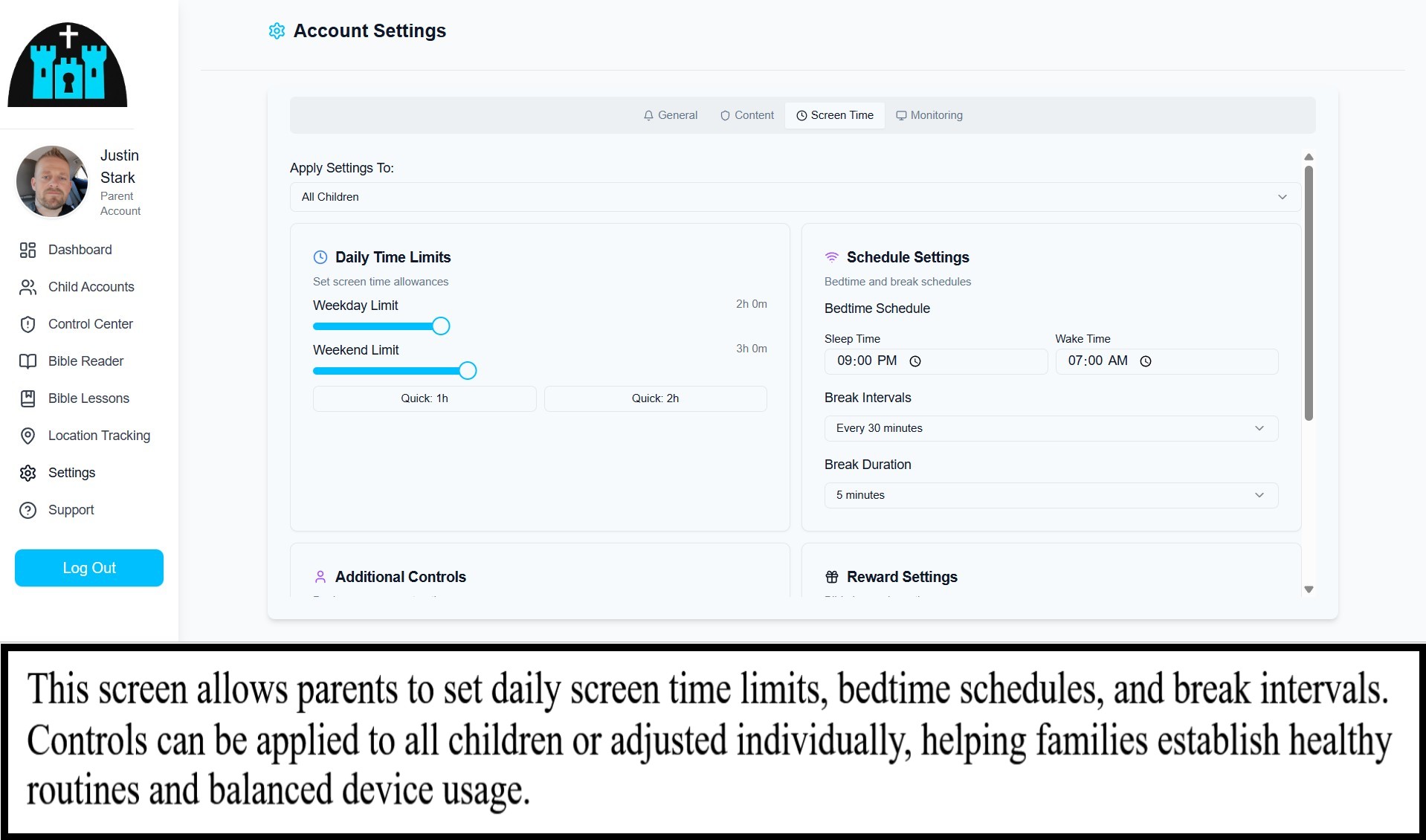Screen dimensions: 1426x840
Task: Switch to the General tab
Action: click(670, 115)
